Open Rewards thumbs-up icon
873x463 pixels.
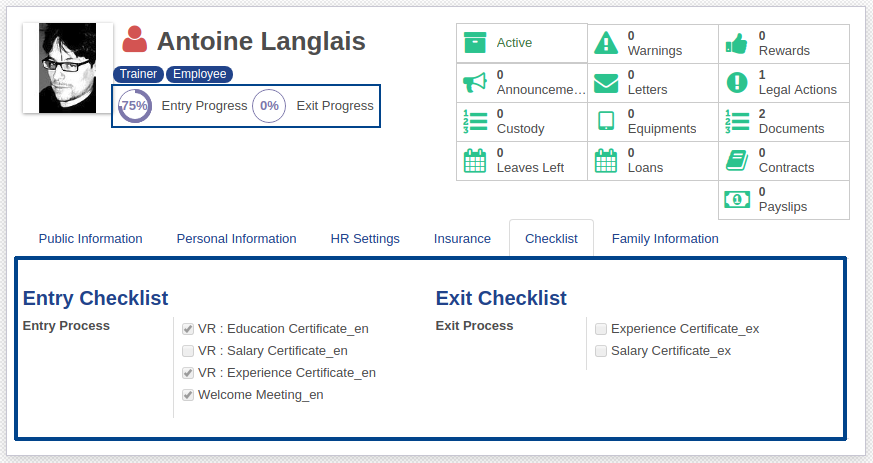pos(737,43)
